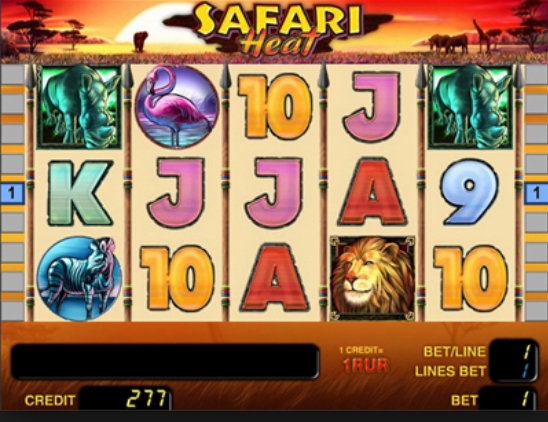Click the pink J on top row

pyautogui.click(x=372, y=108)
